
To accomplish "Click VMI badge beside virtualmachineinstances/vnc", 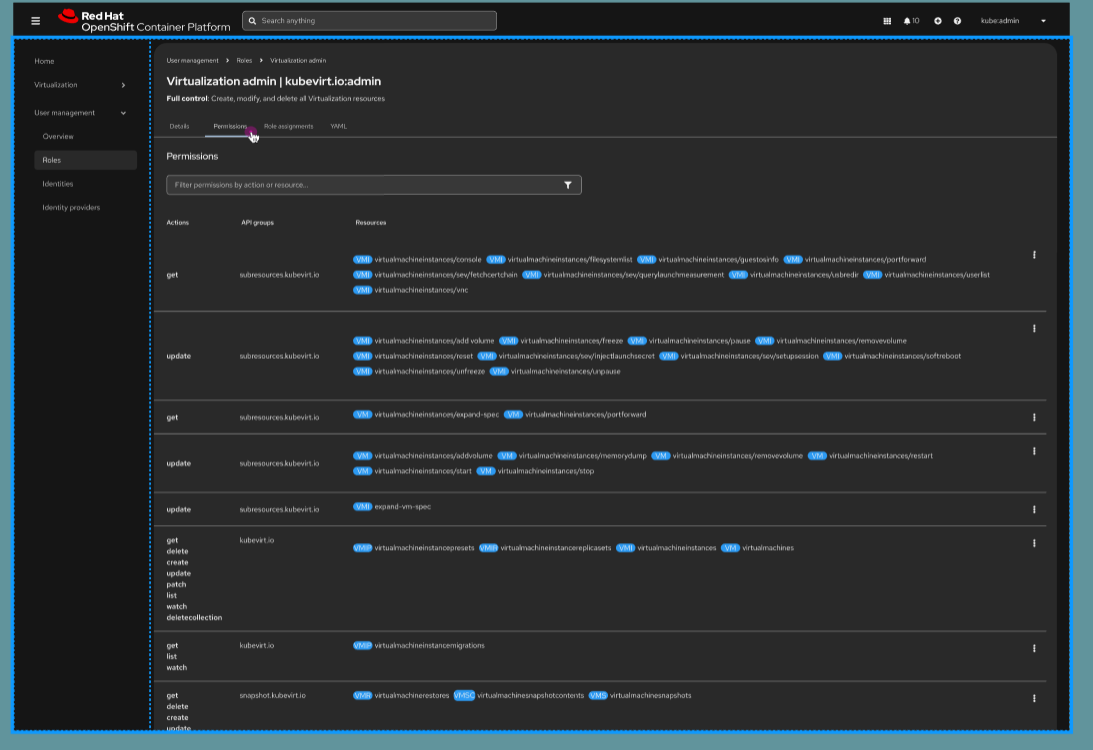I will click(x=362, y=290).
